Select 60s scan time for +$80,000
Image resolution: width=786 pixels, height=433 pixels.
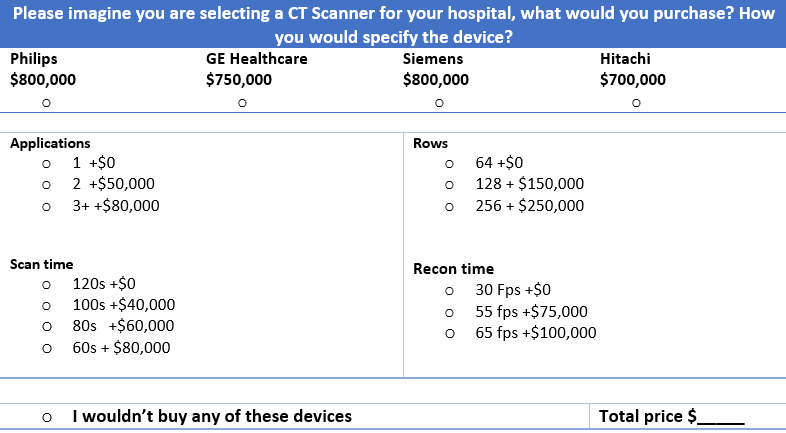click(46, 349)
